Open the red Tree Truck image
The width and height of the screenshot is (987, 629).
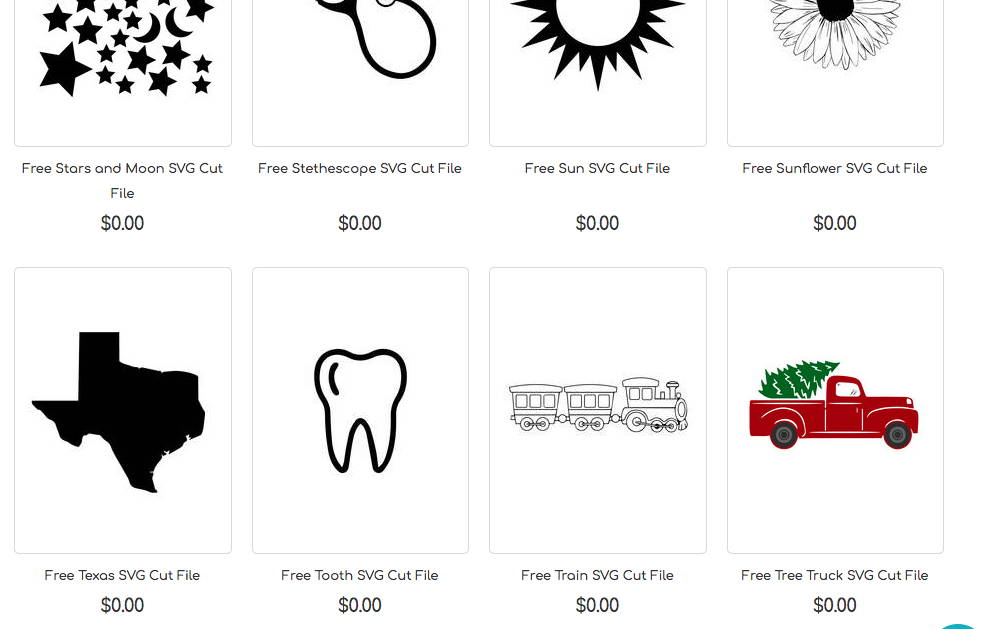click(x=835, y=411)
